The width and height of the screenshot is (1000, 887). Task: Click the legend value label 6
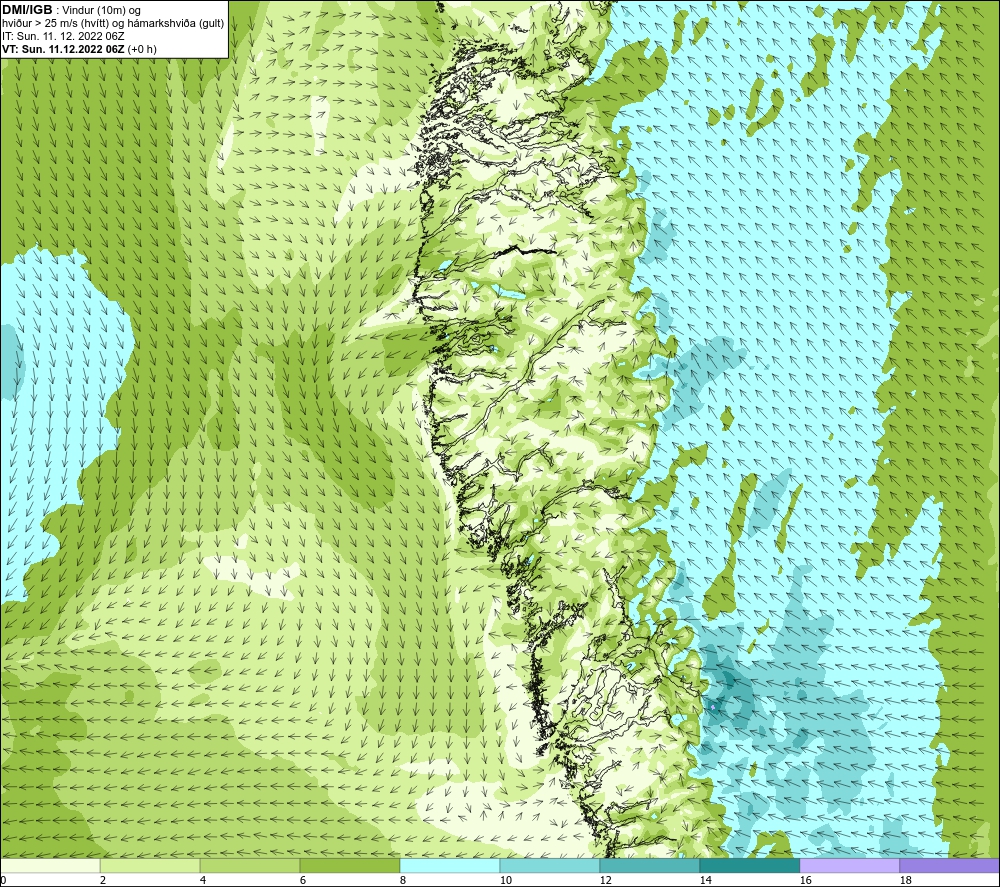click(x=302, y=881)
